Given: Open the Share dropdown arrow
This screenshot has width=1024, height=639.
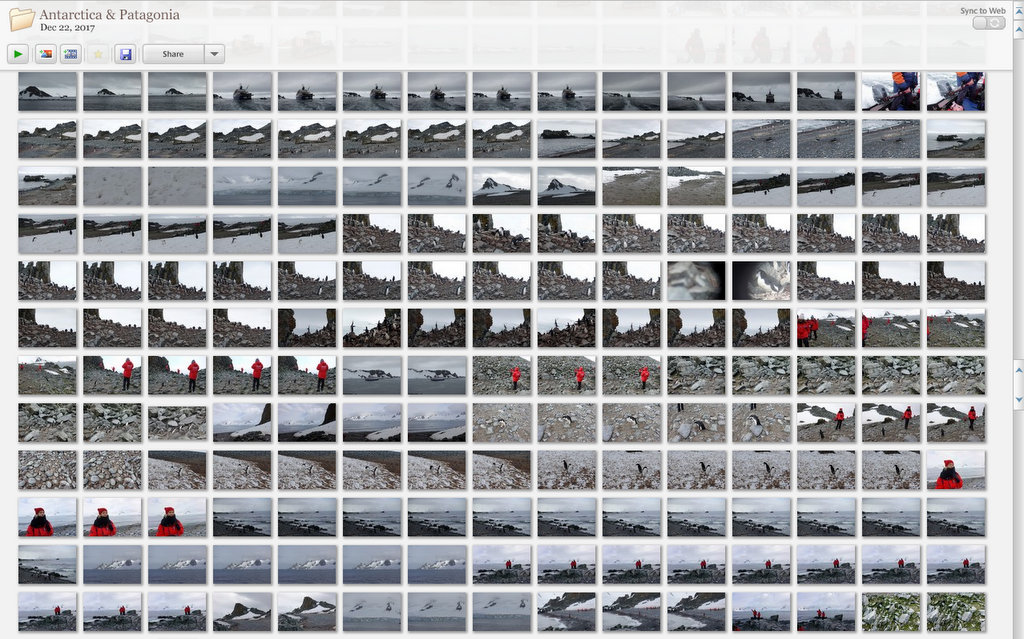Looking at the screenshot, I should tap(215, 54).
